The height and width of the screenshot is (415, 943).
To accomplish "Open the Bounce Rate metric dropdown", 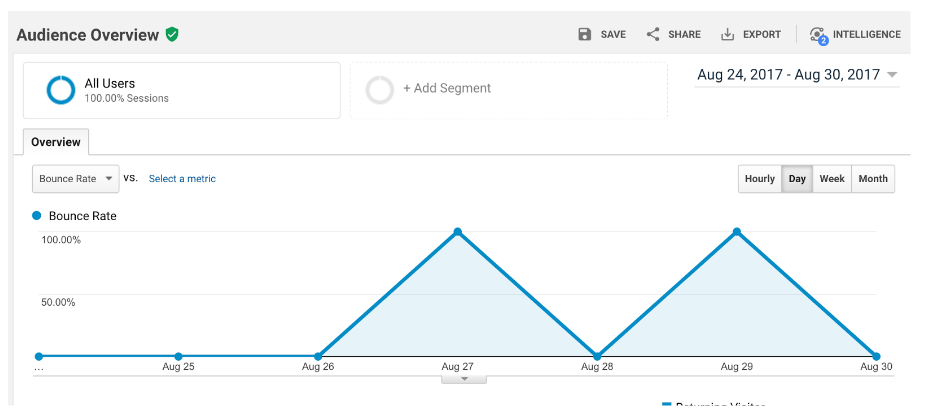I will (76, 179).
